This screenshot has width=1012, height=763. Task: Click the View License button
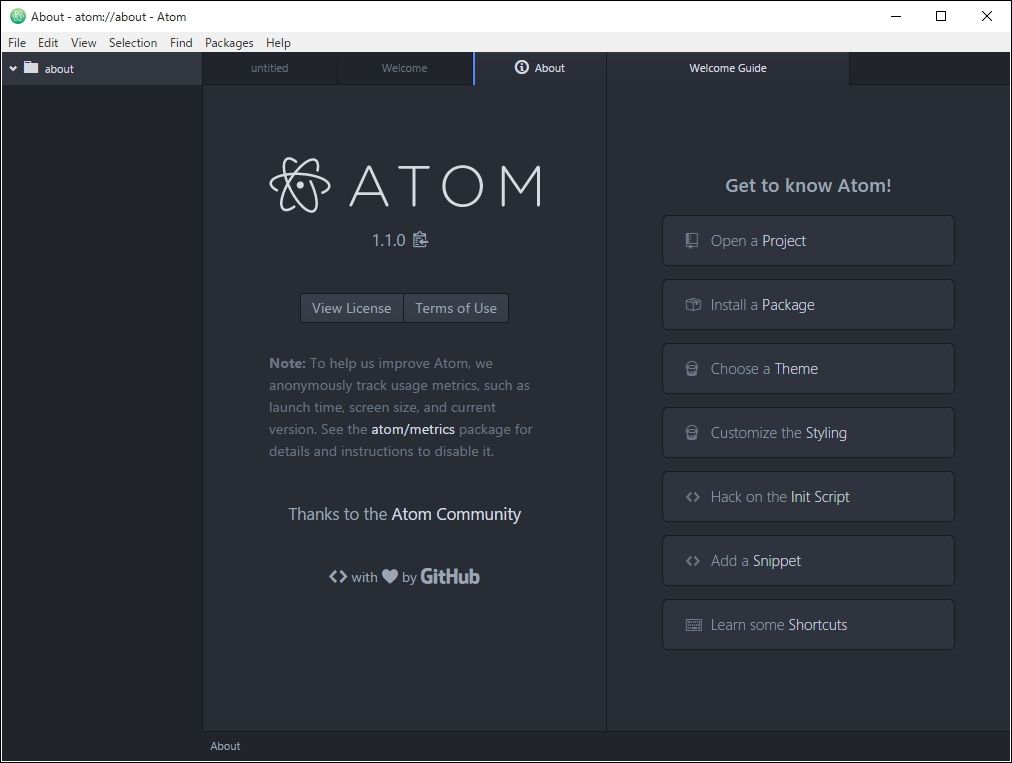tap(351, 308)
